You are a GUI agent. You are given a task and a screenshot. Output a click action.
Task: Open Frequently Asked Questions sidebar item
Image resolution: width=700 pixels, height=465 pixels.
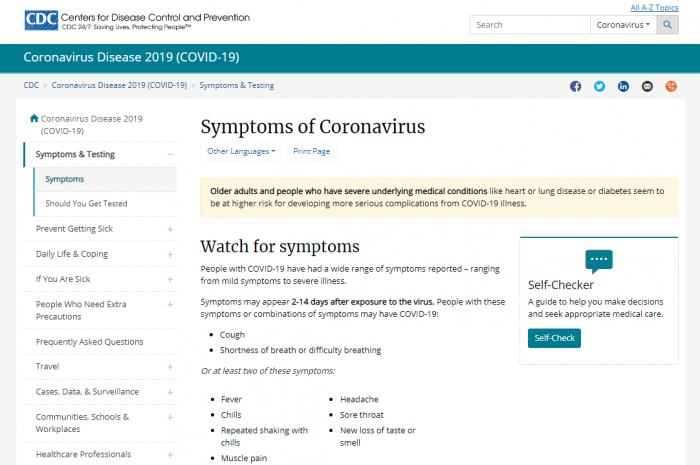[x=90, y=342]
